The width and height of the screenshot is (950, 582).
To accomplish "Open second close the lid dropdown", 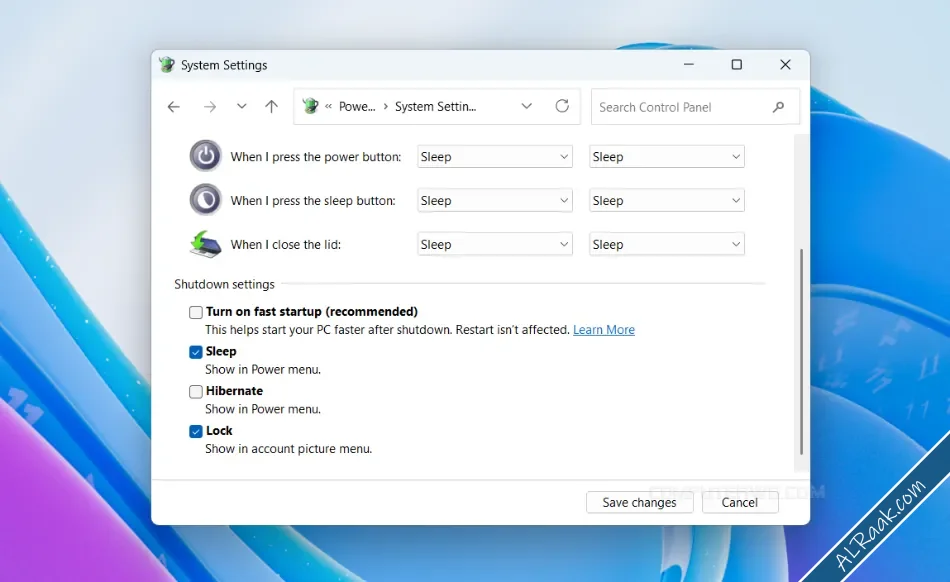I will (x=666, y=245).
